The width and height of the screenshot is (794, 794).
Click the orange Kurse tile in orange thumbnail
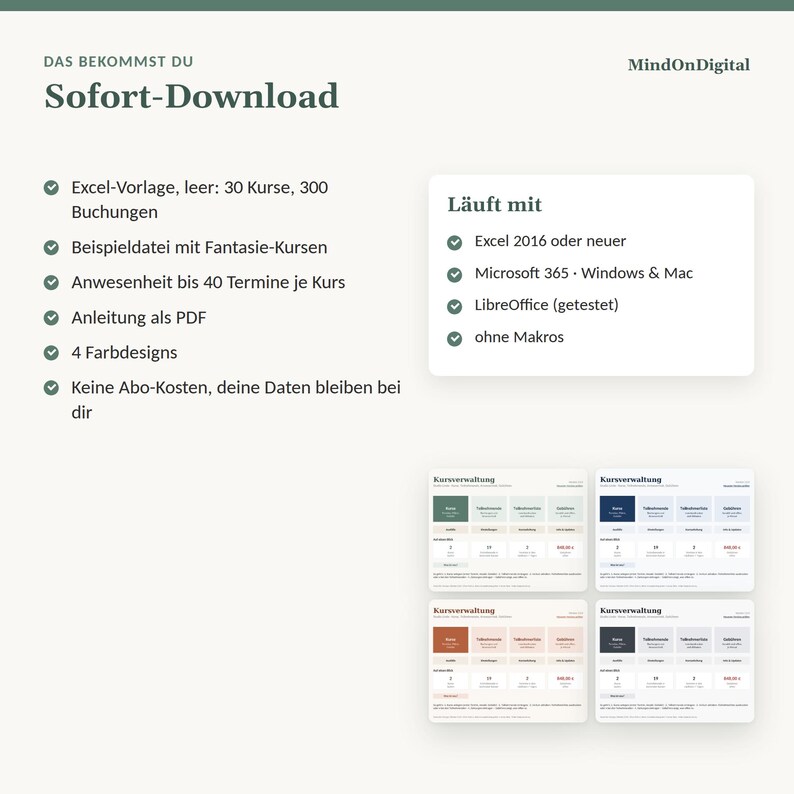(450, 640)
